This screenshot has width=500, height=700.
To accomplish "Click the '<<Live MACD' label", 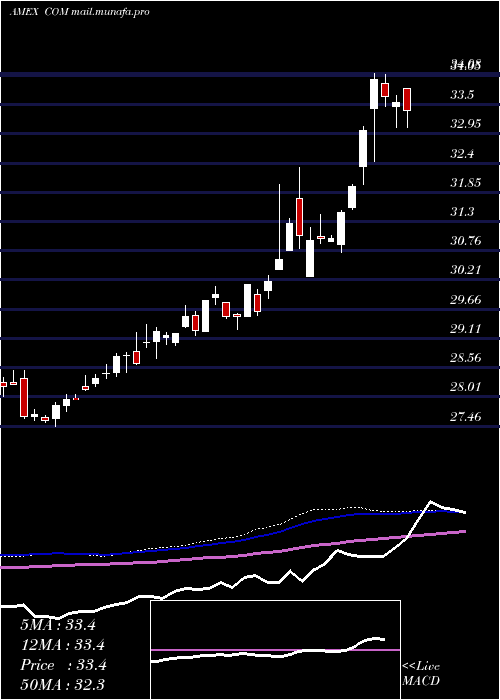I will pos(421,673).
